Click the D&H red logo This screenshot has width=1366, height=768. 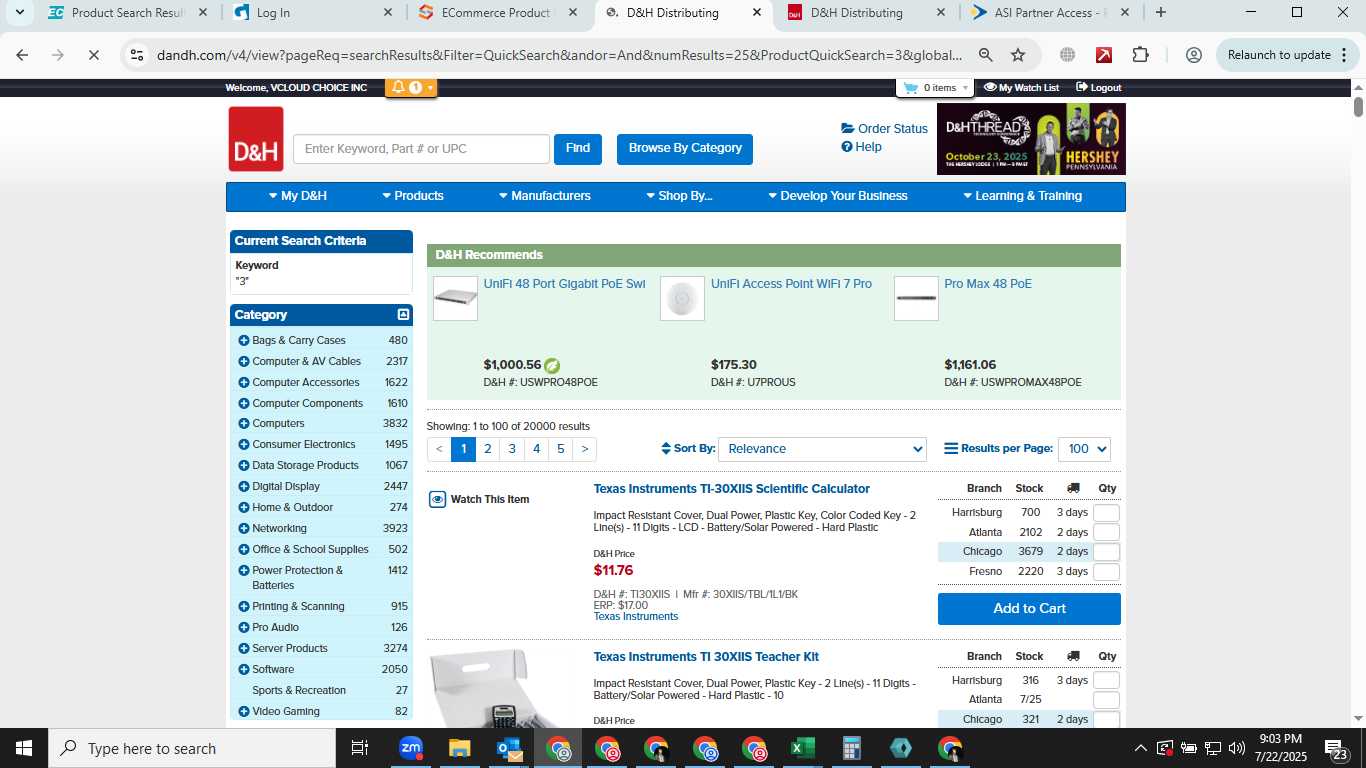click(256, 139)
